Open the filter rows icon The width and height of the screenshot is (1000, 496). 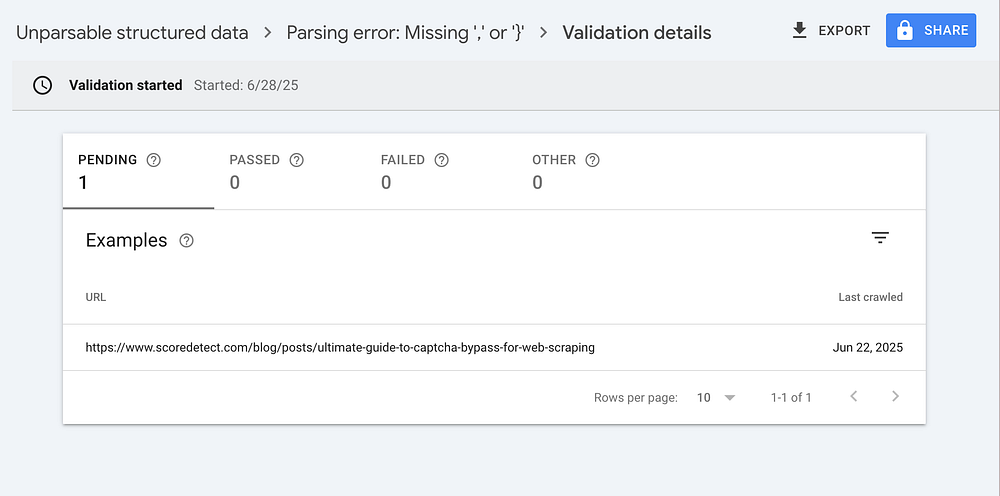click(880, 238)
